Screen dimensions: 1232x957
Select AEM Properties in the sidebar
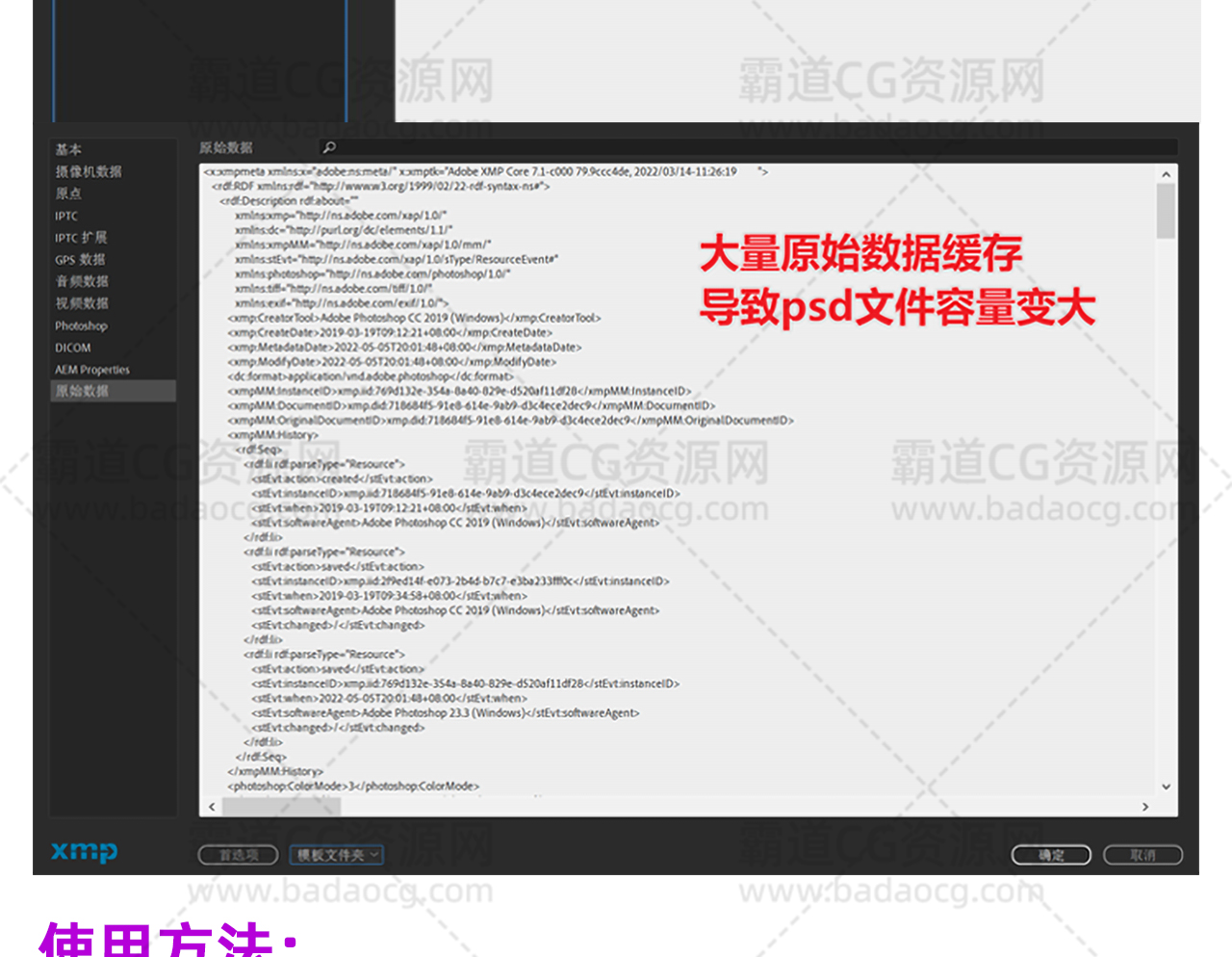click(x=91, y=370)
